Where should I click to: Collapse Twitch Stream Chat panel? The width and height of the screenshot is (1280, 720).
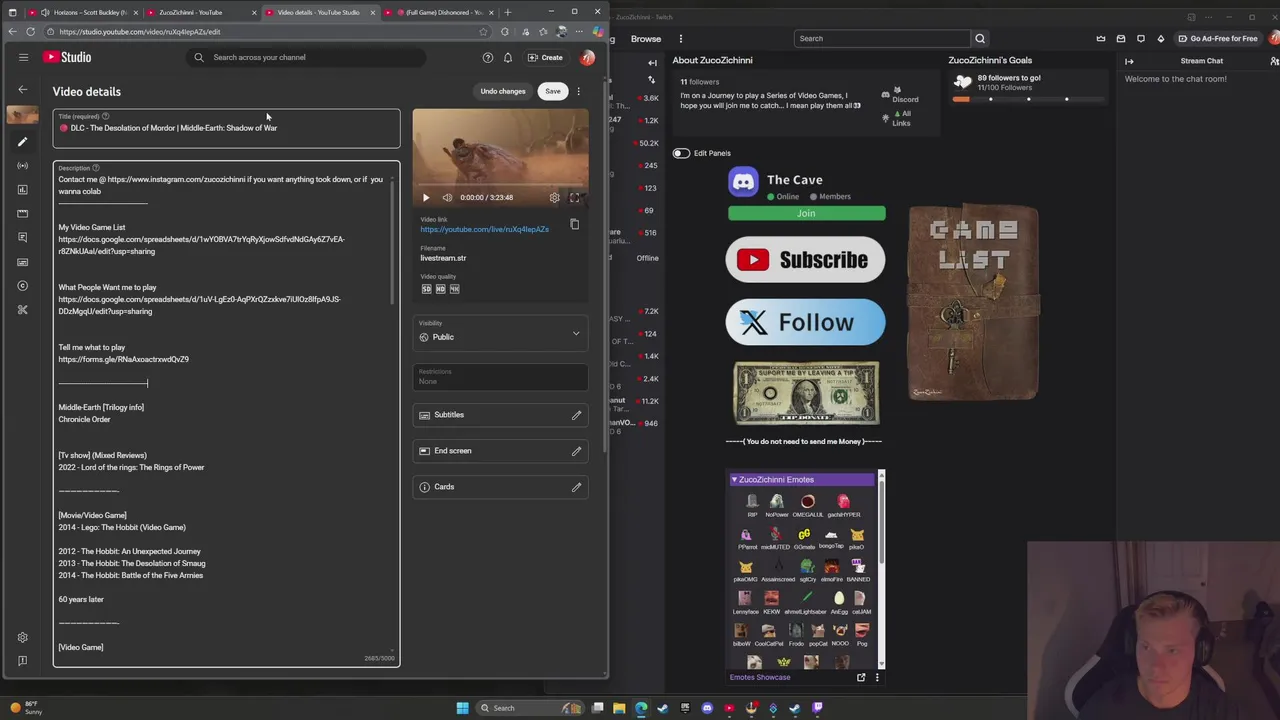pyautogui.click(x=1129, y=61)
